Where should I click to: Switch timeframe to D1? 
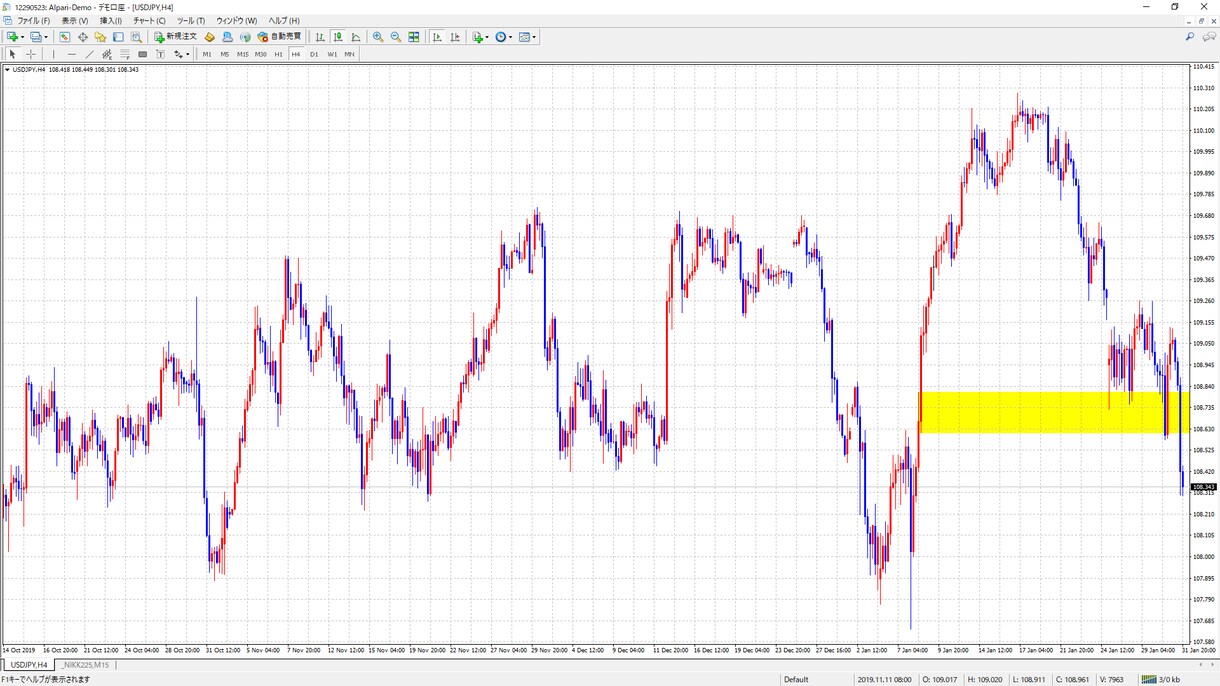point(314,54)
